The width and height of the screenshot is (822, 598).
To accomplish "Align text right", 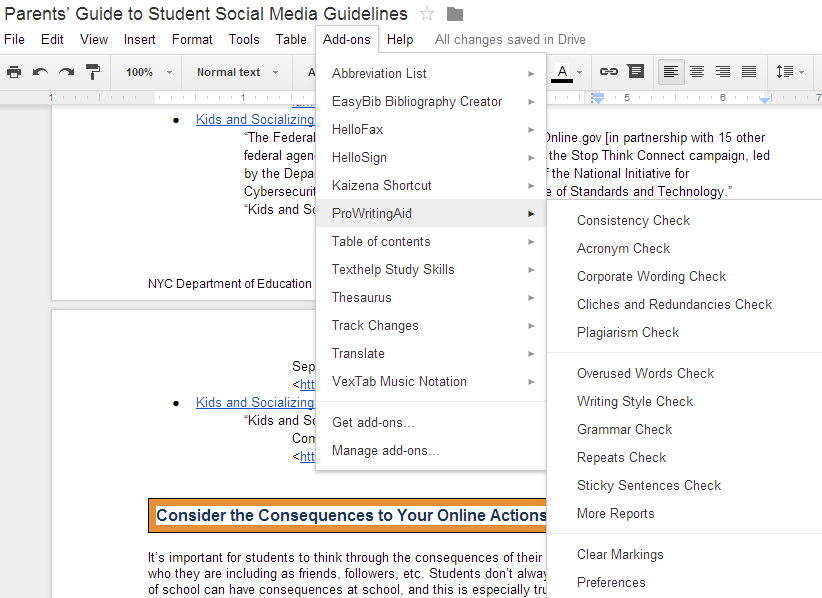I will point(723,72).
